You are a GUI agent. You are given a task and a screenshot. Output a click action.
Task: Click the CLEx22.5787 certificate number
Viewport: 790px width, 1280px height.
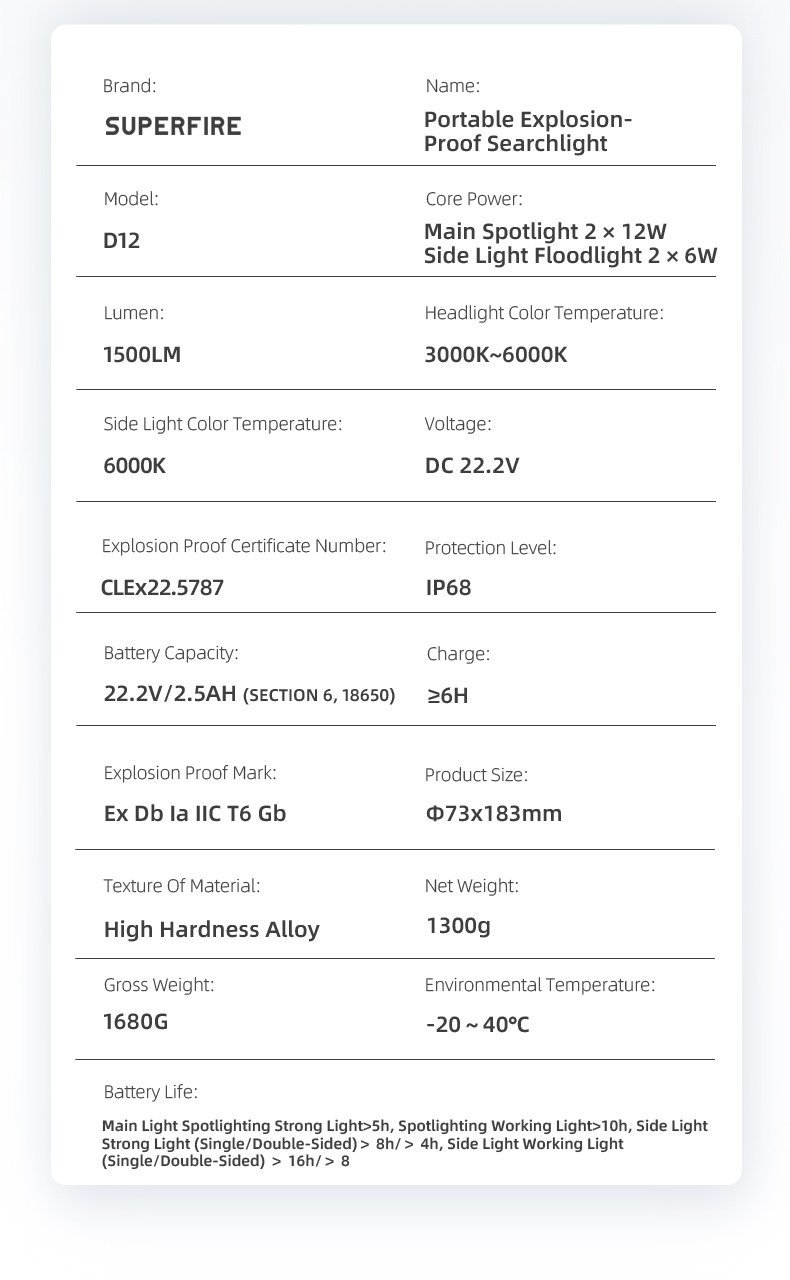point(162,587)
